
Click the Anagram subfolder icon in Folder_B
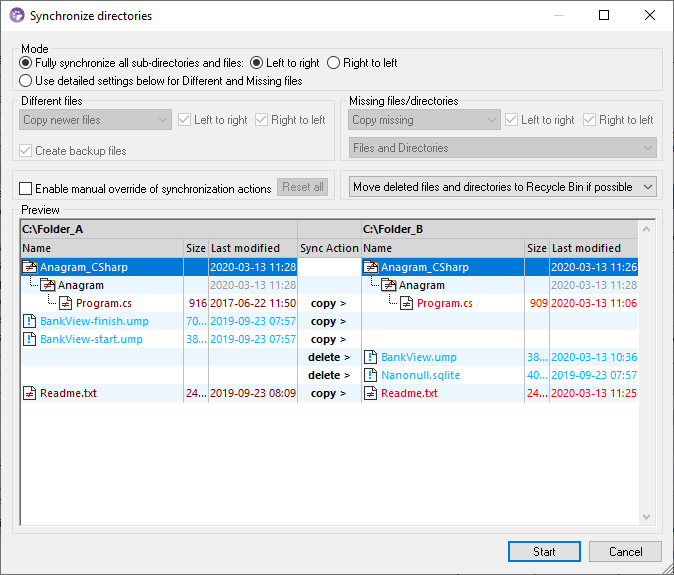click(389, 285)
